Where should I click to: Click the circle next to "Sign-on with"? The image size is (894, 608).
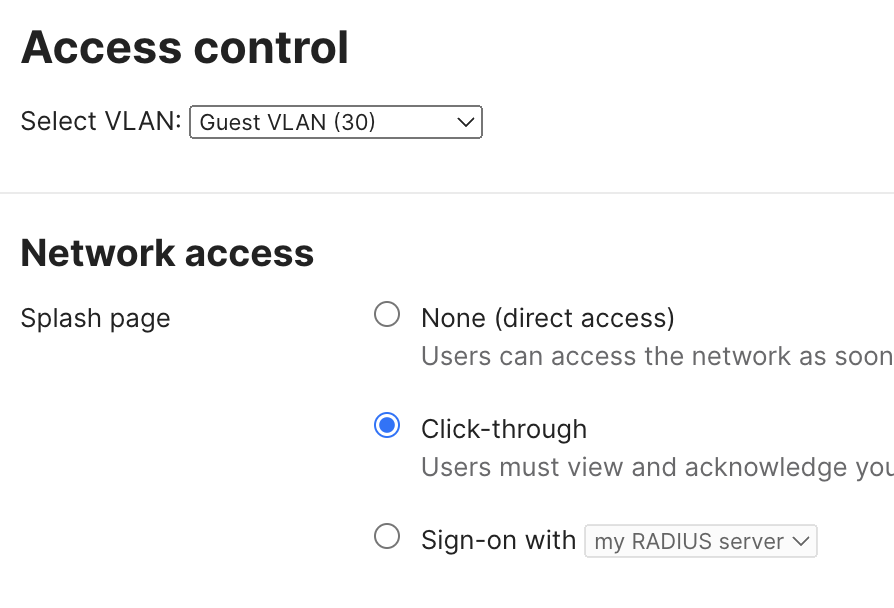[387, 536]
